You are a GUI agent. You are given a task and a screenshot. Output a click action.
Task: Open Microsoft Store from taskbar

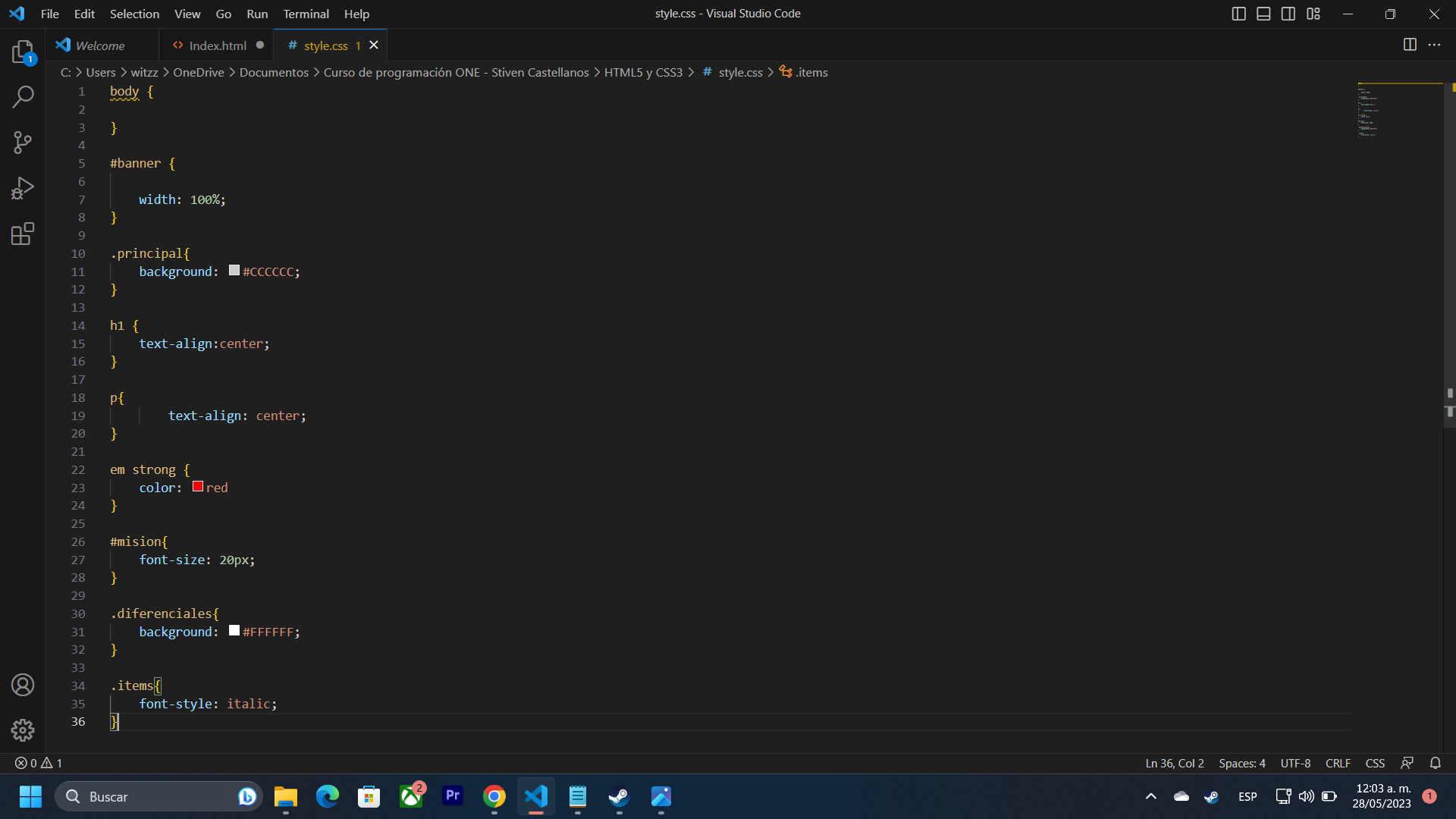pyautogui.click(x=369, y=796)
